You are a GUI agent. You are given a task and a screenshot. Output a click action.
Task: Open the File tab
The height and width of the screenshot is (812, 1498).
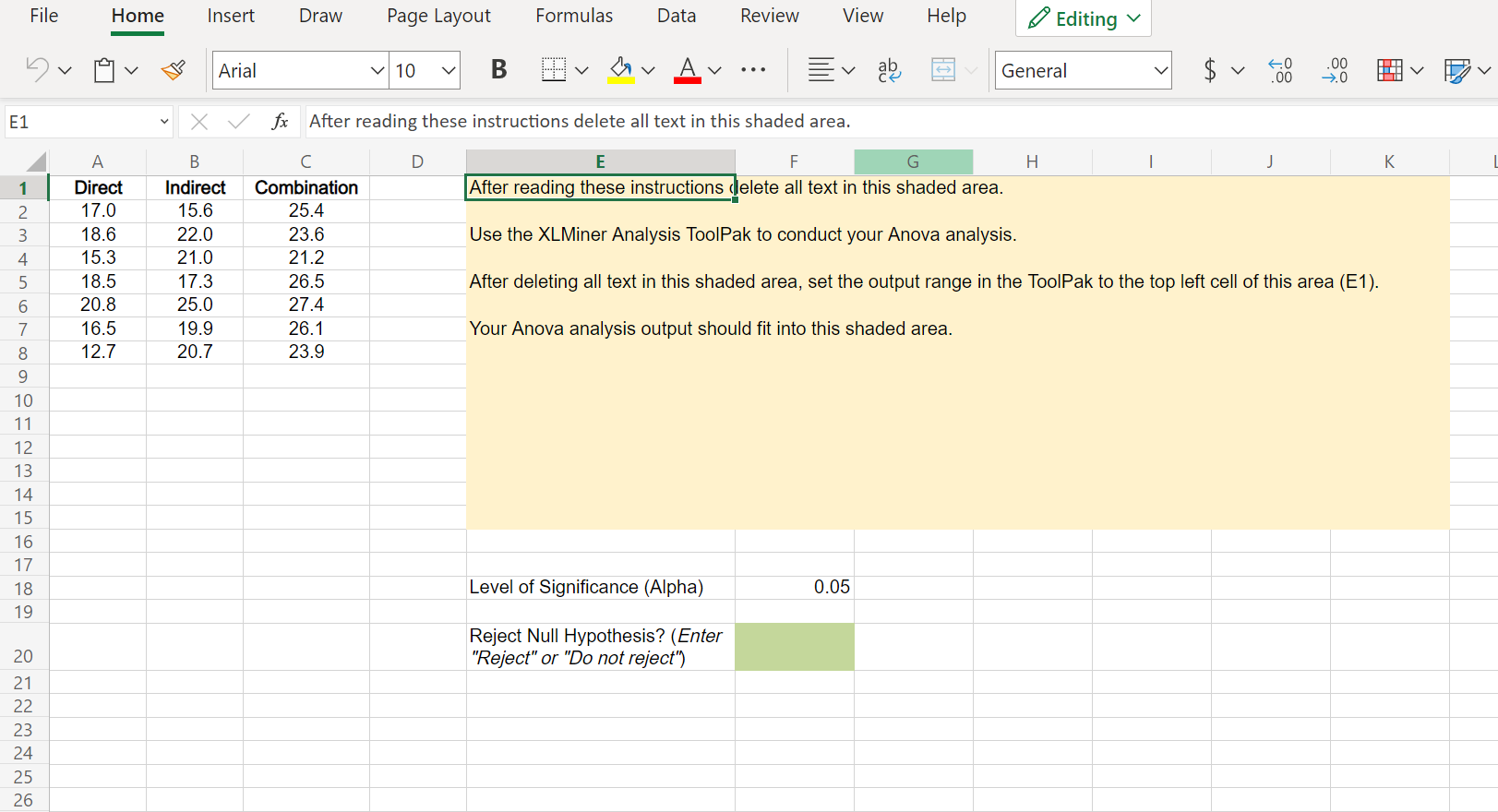click(x=44, y=16)
